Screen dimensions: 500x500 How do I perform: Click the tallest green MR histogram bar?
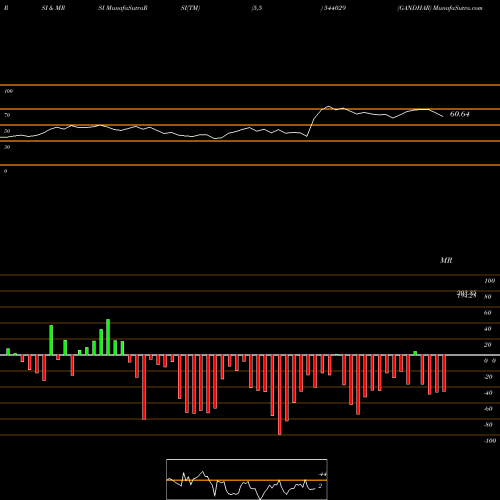(x=108, y=337)
